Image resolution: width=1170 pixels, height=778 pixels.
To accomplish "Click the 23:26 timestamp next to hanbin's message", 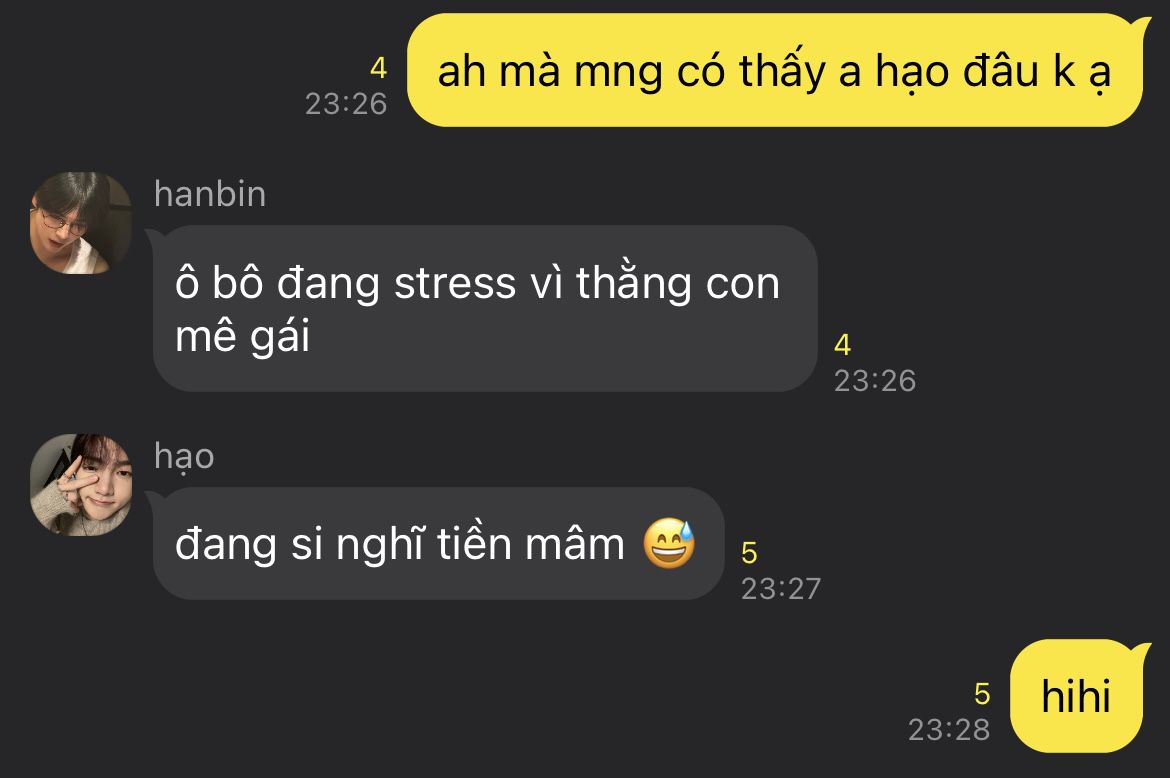I will click(x=875, y=380).
